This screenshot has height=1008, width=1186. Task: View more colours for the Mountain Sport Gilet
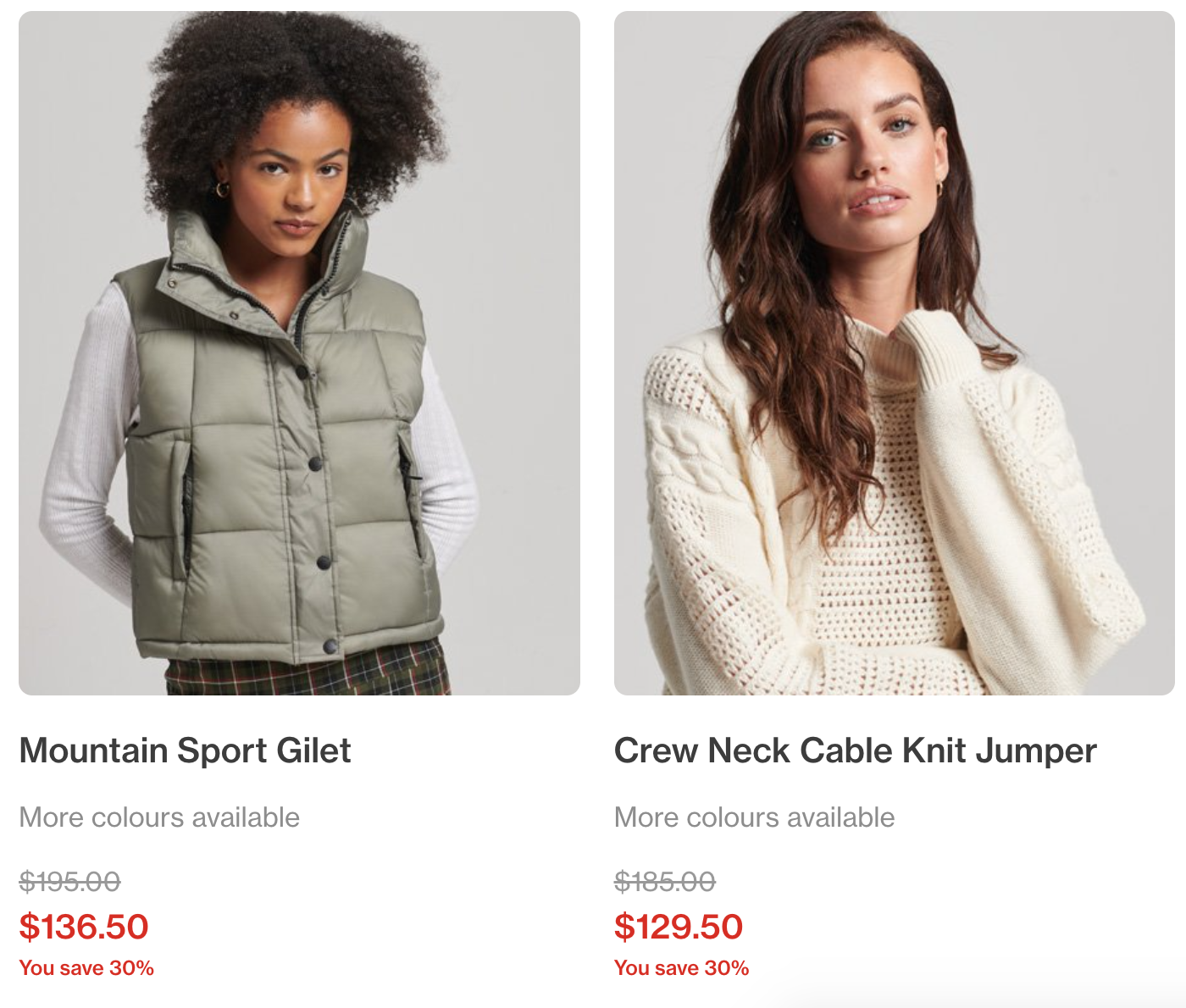pyautogui.click(x=159, y=817)
